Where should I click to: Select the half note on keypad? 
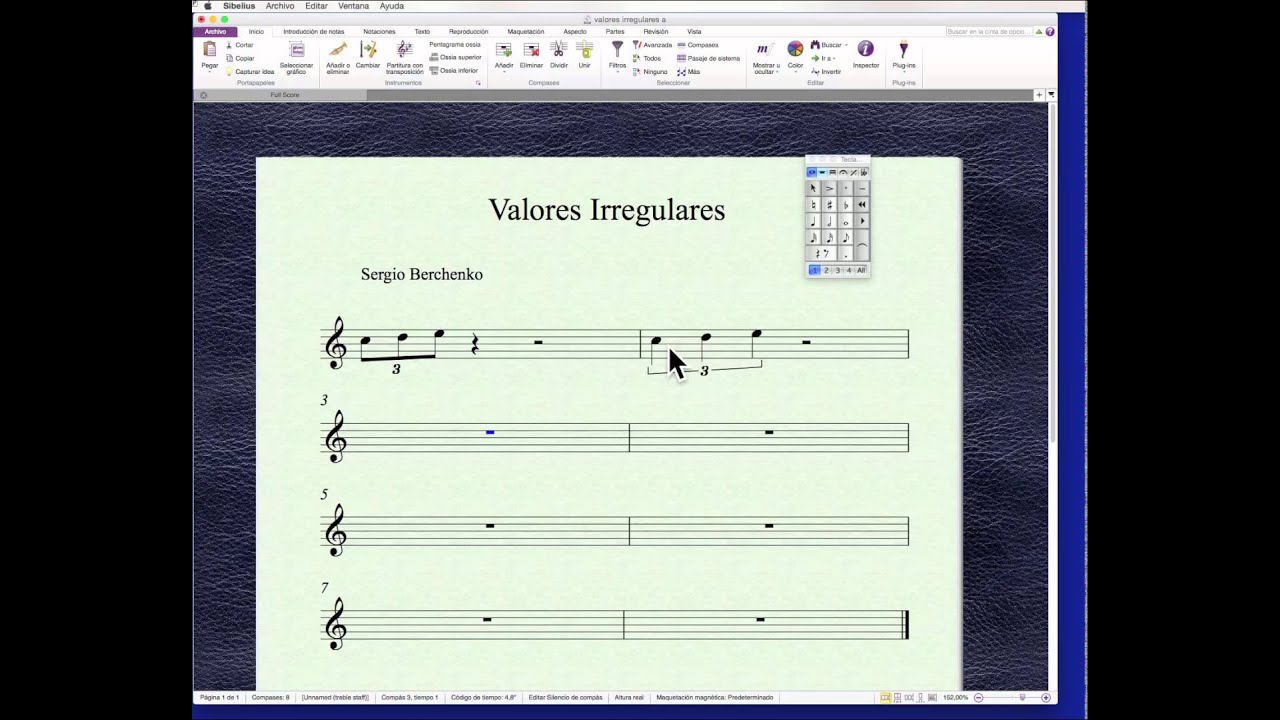tap(829, 220)
